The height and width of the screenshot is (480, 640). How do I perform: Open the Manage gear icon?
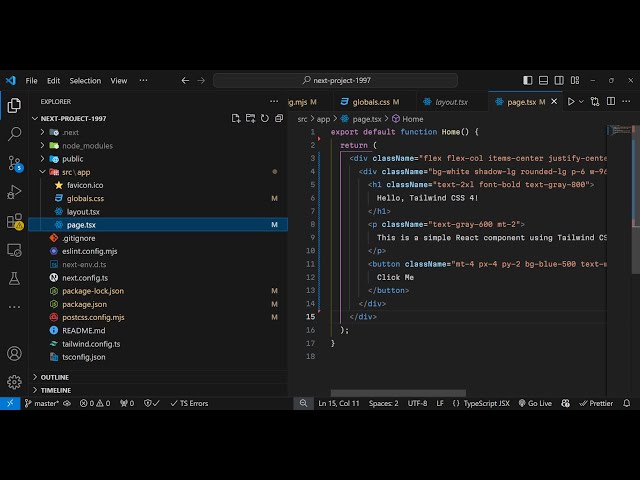coord(14,381)
